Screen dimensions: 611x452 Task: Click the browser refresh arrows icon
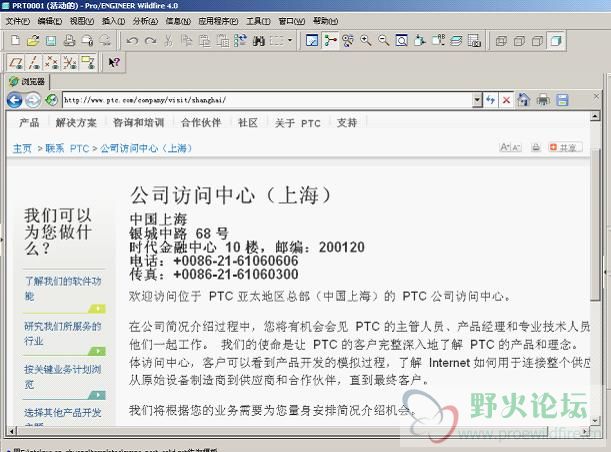490,100
